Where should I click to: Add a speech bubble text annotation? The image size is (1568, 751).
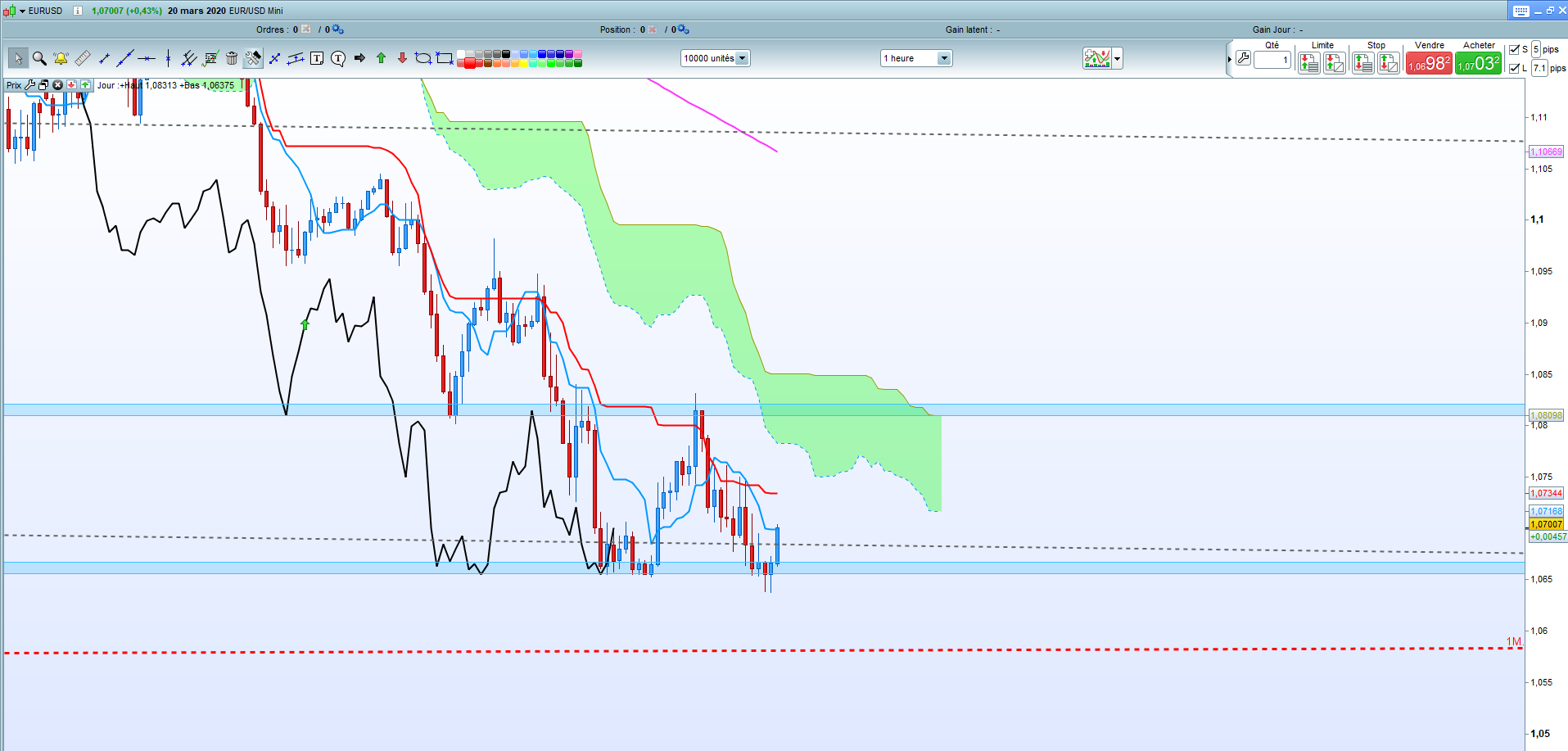[338, 58]
